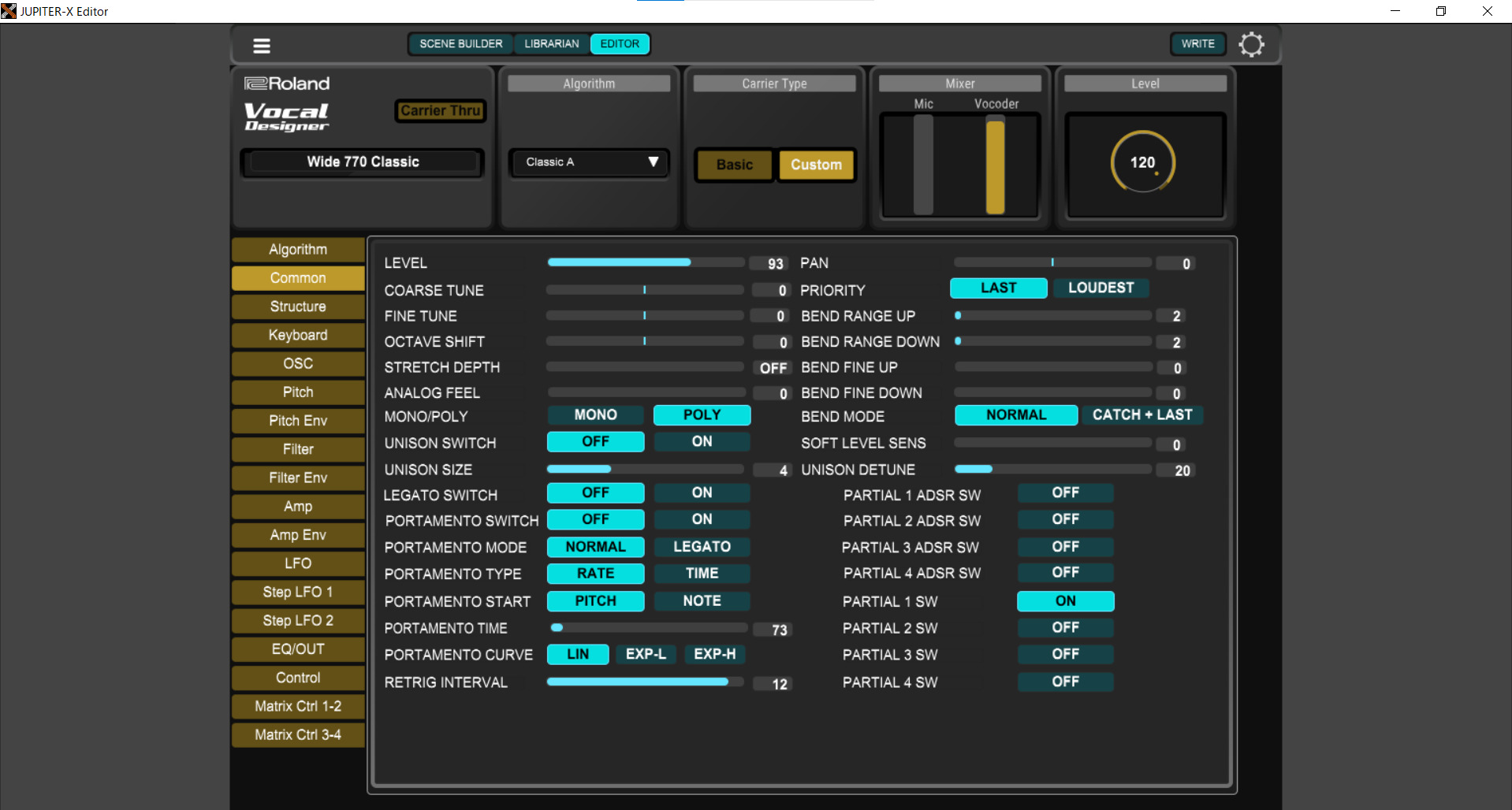Image resolution: width=1512 pixels, height=810 pixels.
Task: Turn UNISON SWITCH ON
Action: pos(702,442)
